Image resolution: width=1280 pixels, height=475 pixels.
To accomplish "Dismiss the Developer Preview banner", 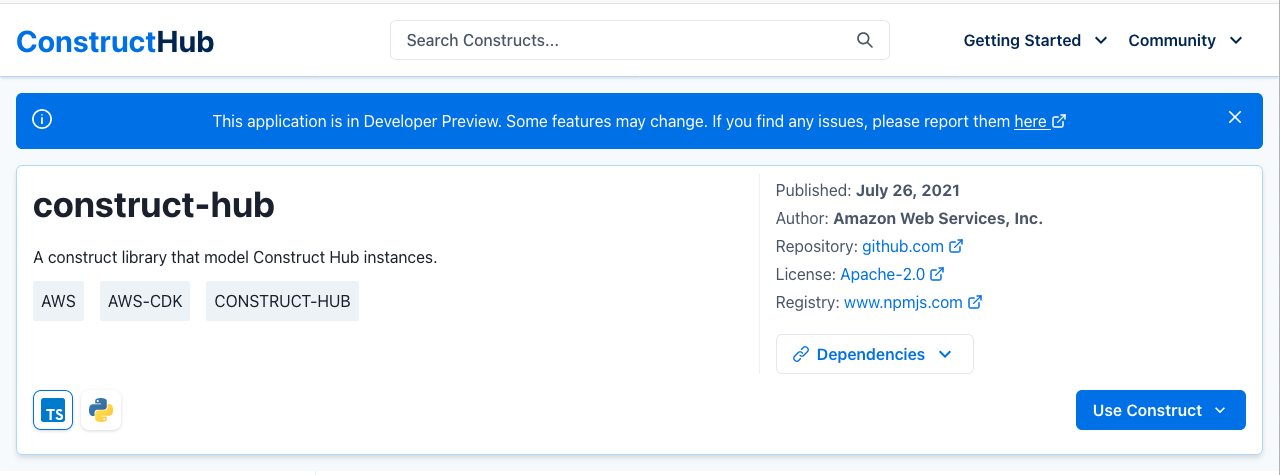I will pyautogui.click(x=1235, y=118).
